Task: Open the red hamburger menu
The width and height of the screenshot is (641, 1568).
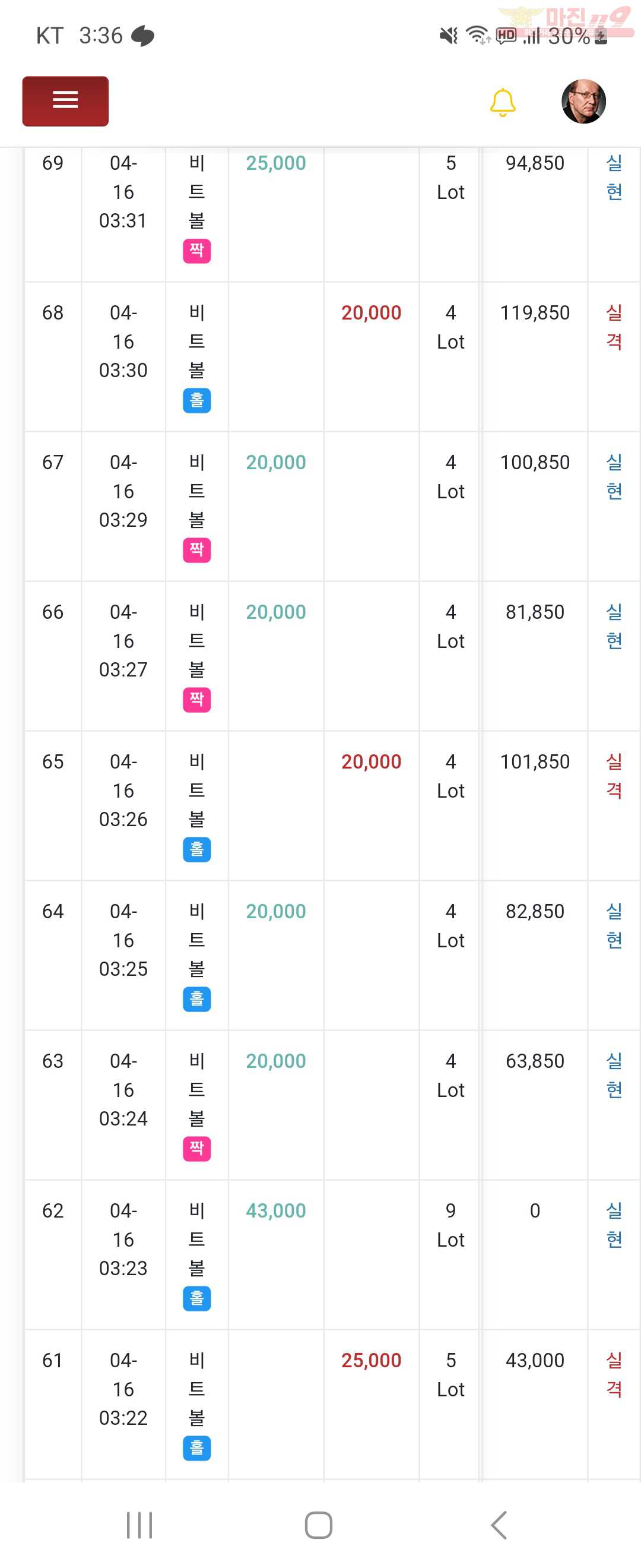Action: click(65, 101)
